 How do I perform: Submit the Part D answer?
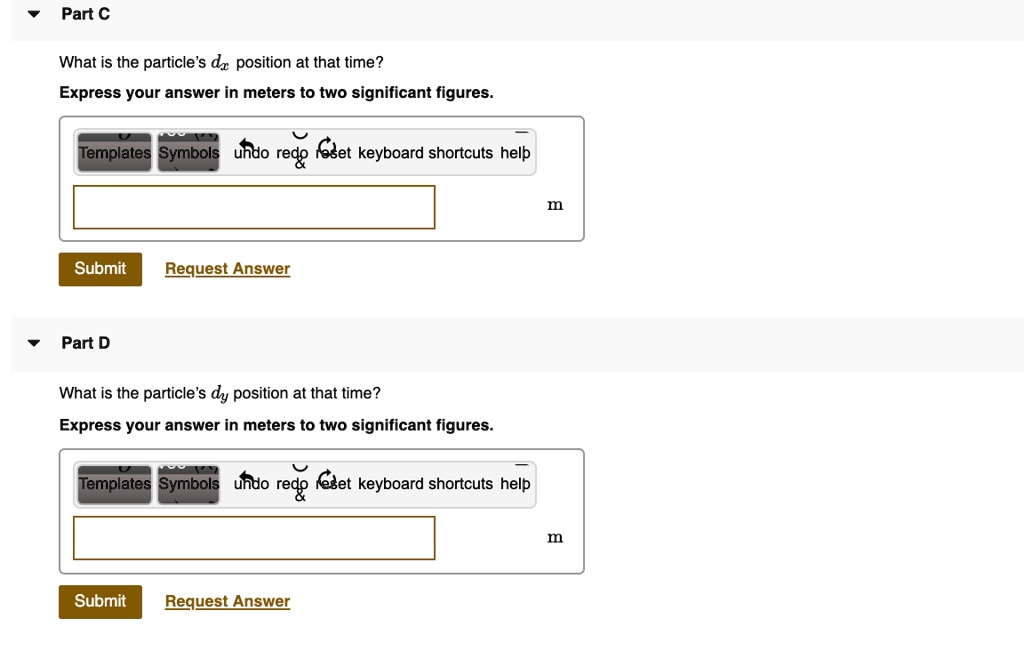point(100,601)
